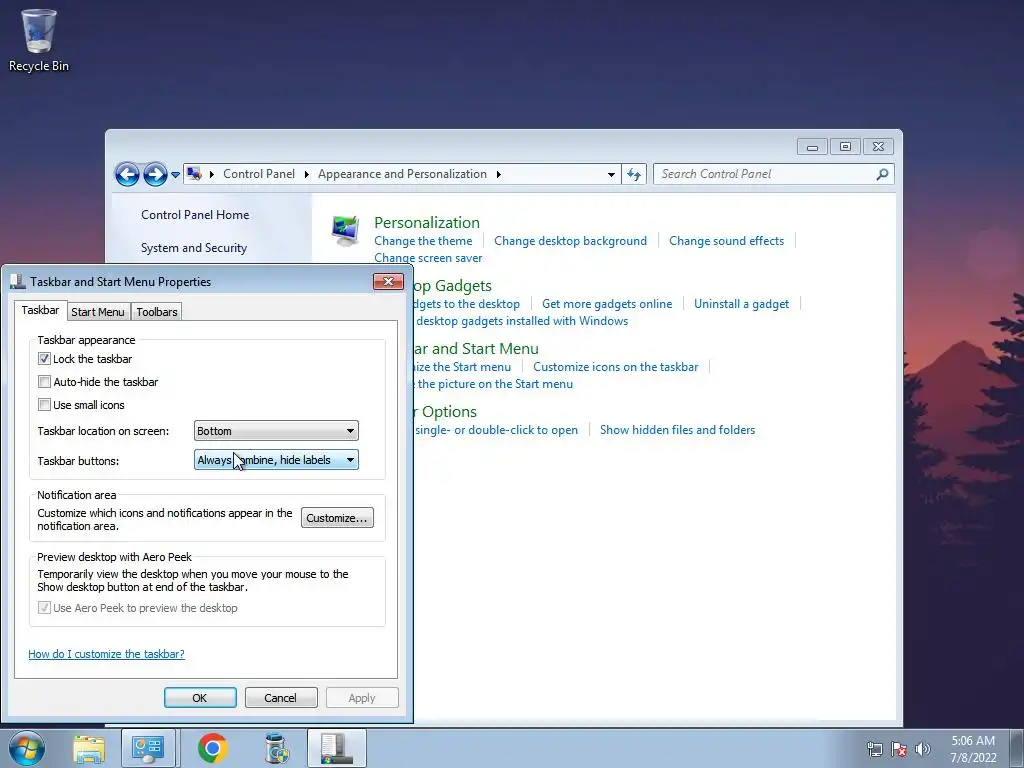
Task: Click the Refresh button in the address bar
Action: tap(633, 174)
